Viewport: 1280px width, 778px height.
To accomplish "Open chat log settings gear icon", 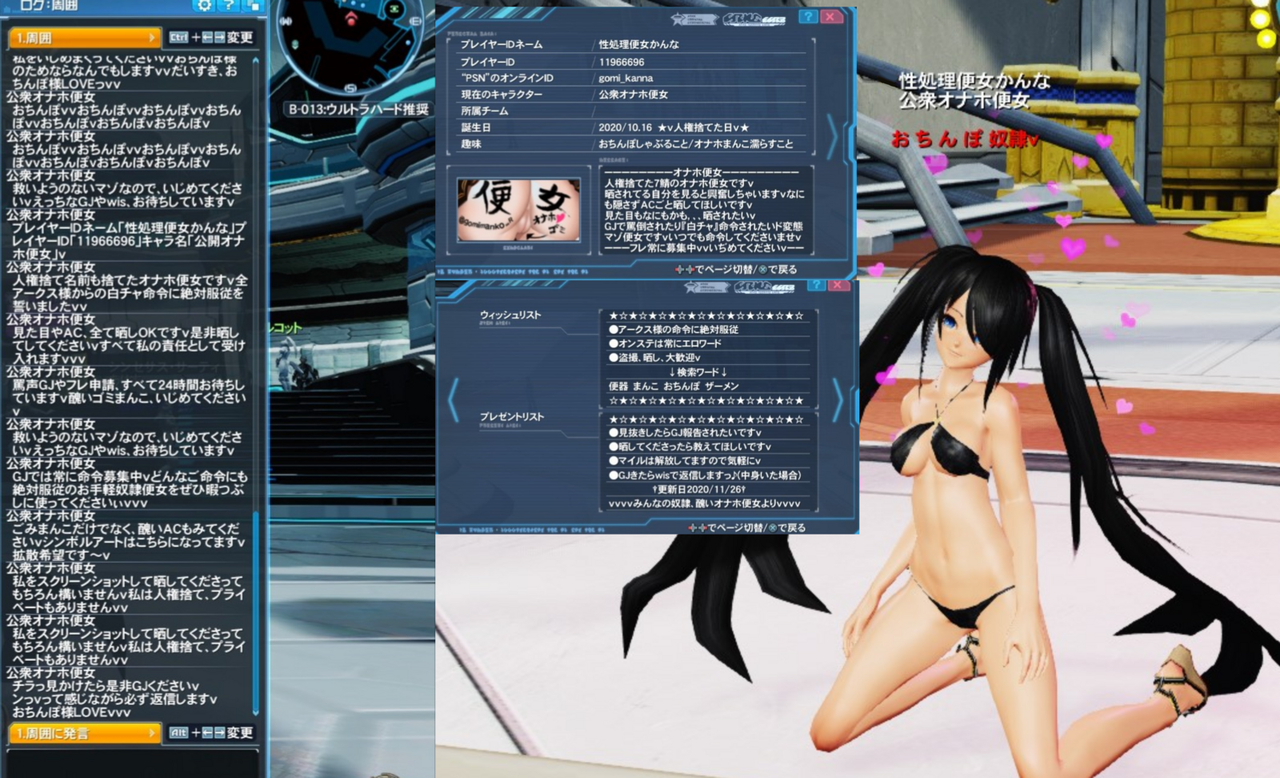I will tap(204, 6).
